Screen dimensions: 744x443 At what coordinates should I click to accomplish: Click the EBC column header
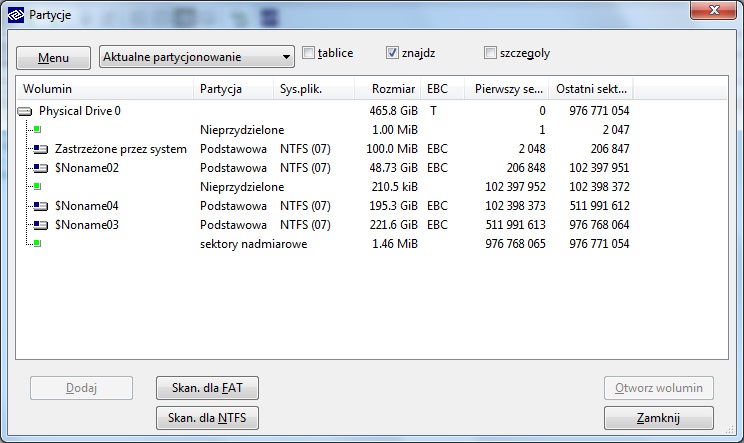point(442,89)
